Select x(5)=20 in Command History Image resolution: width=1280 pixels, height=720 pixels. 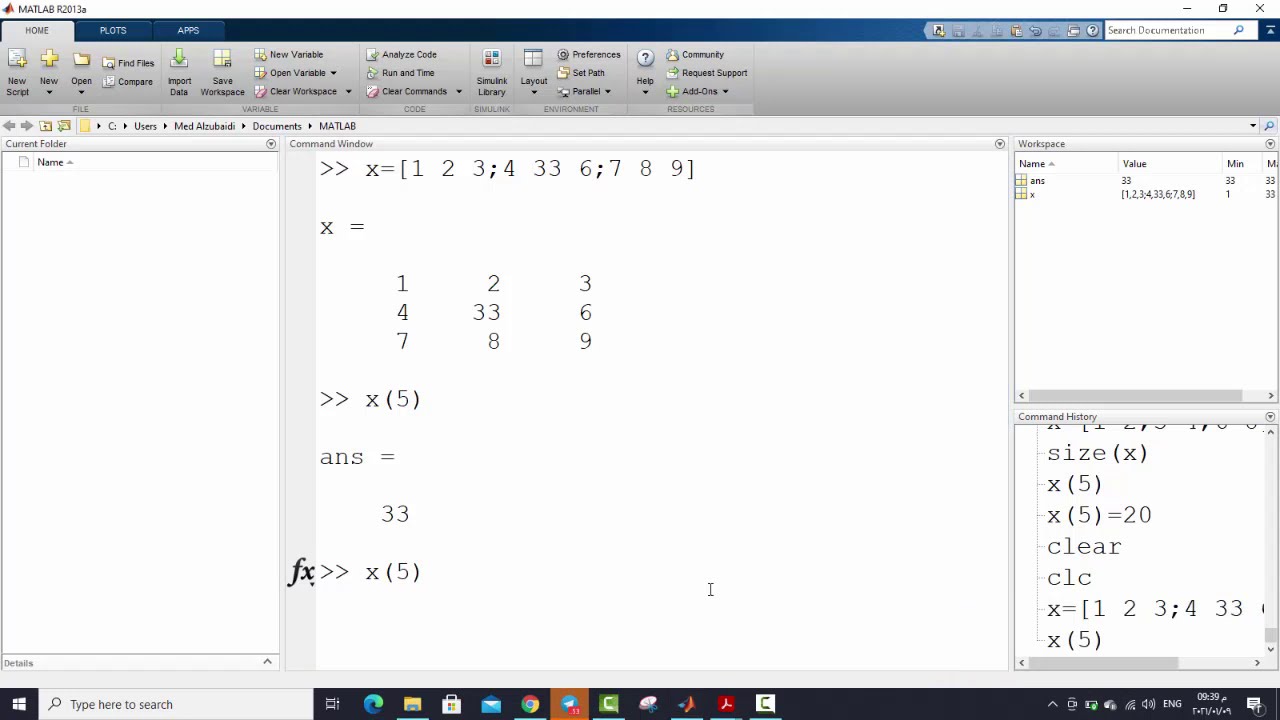[1099, 515]
